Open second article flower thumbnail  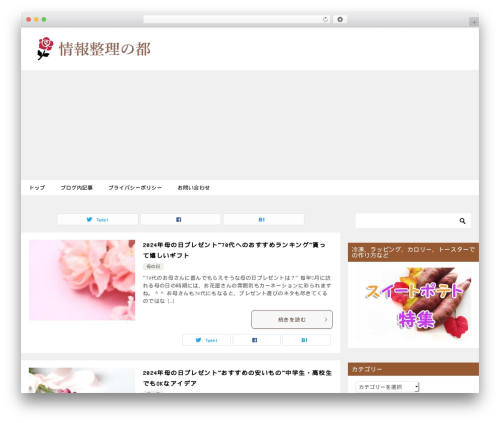tap(82, 380)
